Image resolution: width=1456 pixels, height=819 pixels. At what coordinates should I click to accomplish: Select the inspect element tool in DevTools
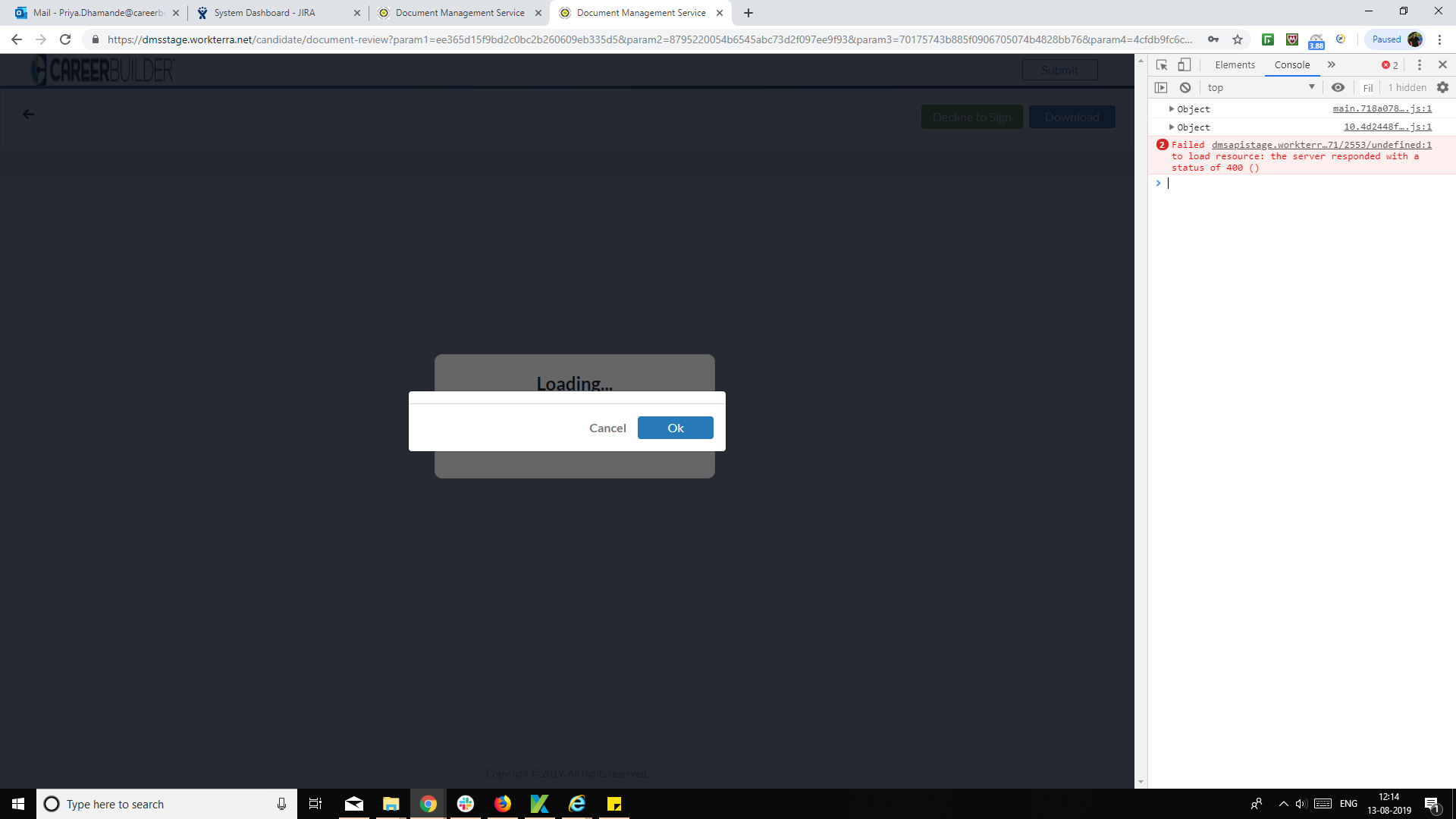1161,64
